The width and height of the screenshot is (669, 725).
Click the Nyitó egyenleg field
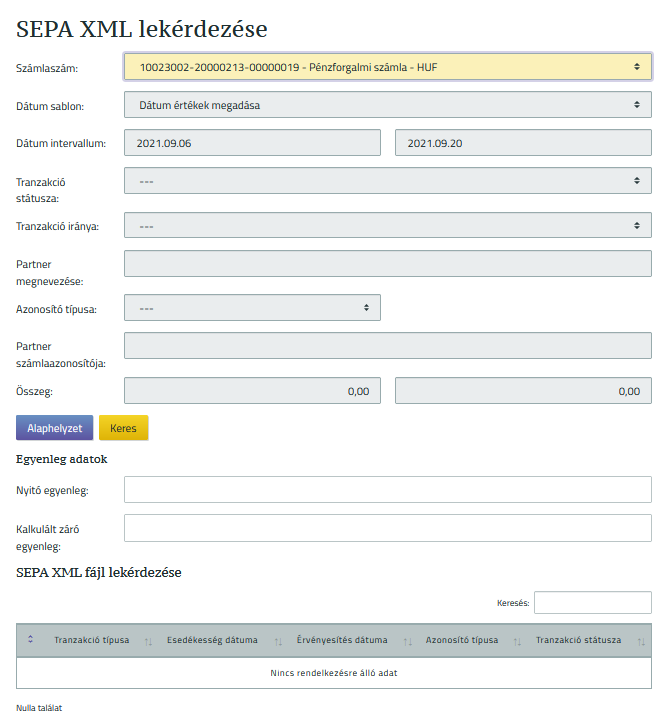[387, 490]
